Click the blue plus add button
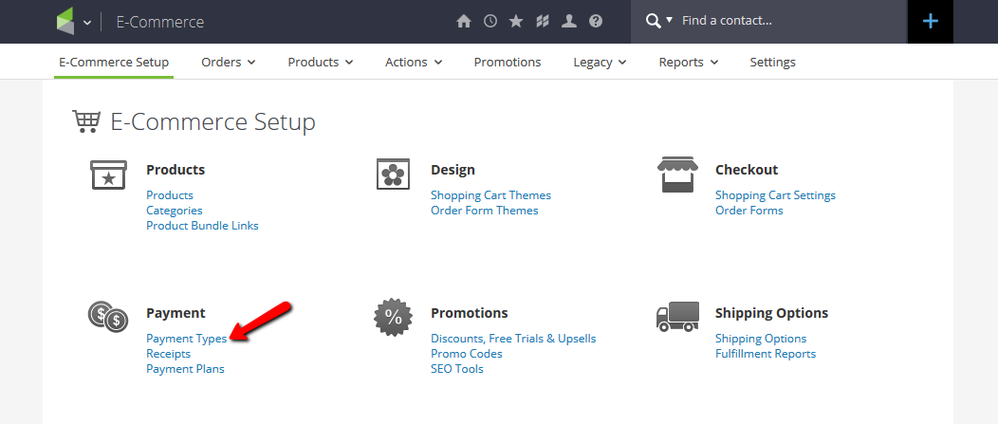The height and width of the screenshot is (424, 998). (x=930, y=21)
